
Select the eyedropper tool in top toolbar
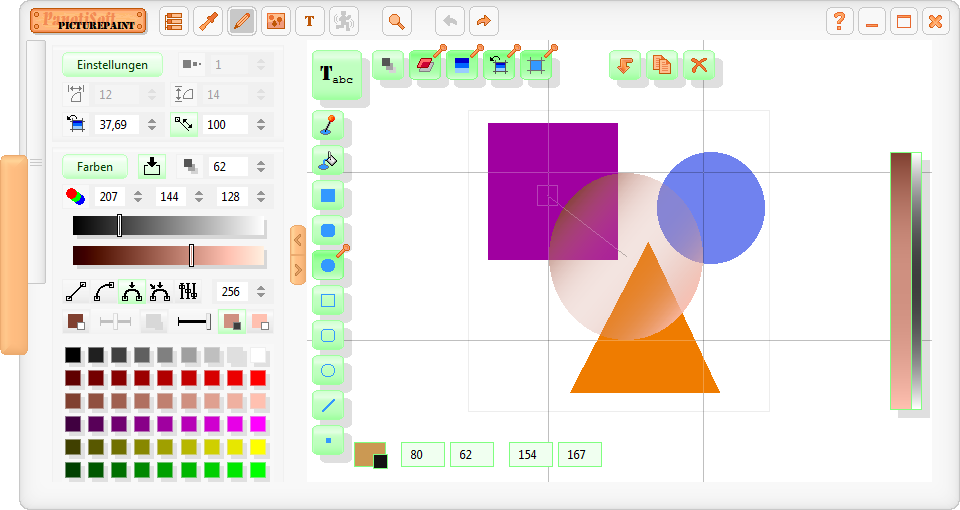click(208, 21)
